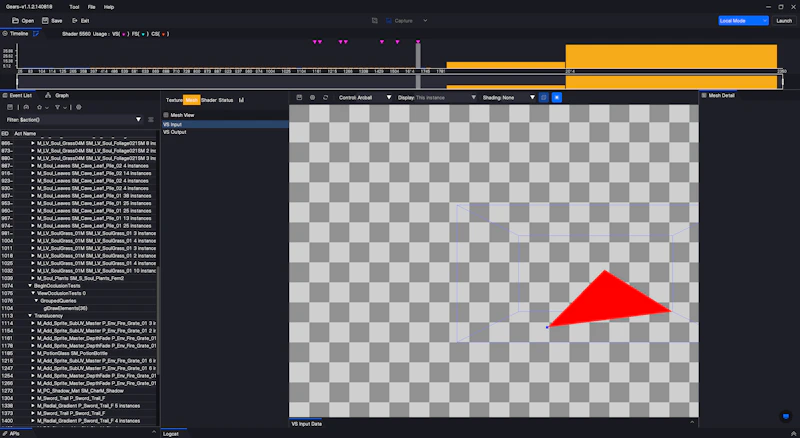Toggle the CS shader usage marker

[163, 34]
